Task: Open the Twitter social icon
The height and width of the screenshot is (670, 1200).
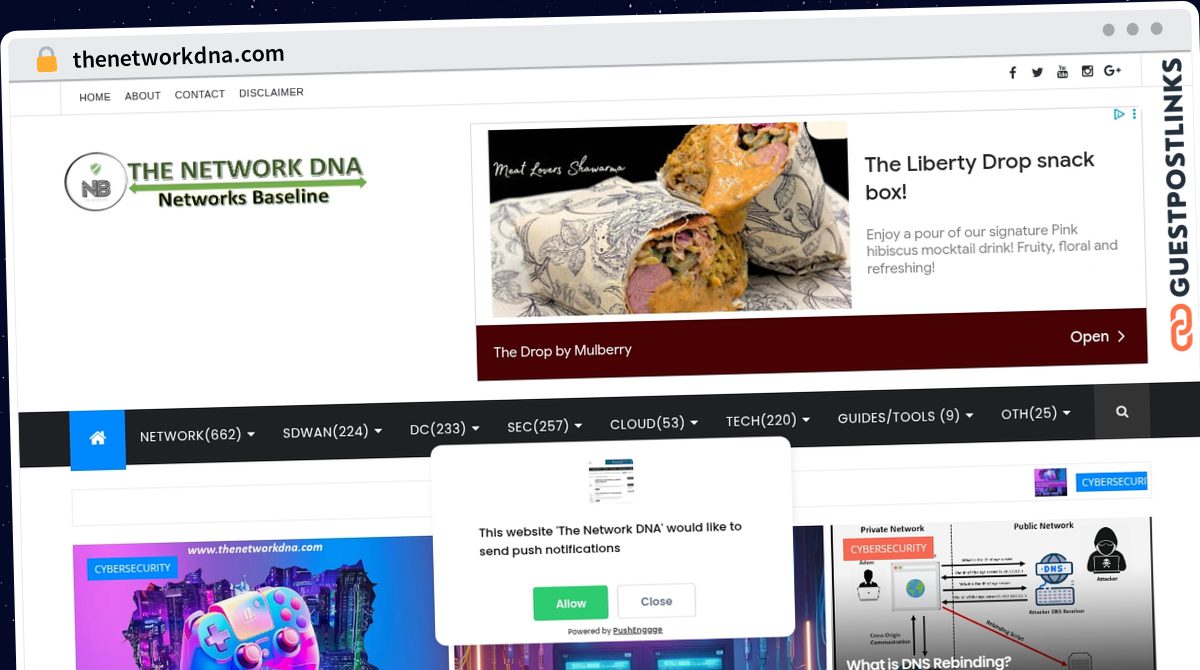Action: pos(1037,72)
